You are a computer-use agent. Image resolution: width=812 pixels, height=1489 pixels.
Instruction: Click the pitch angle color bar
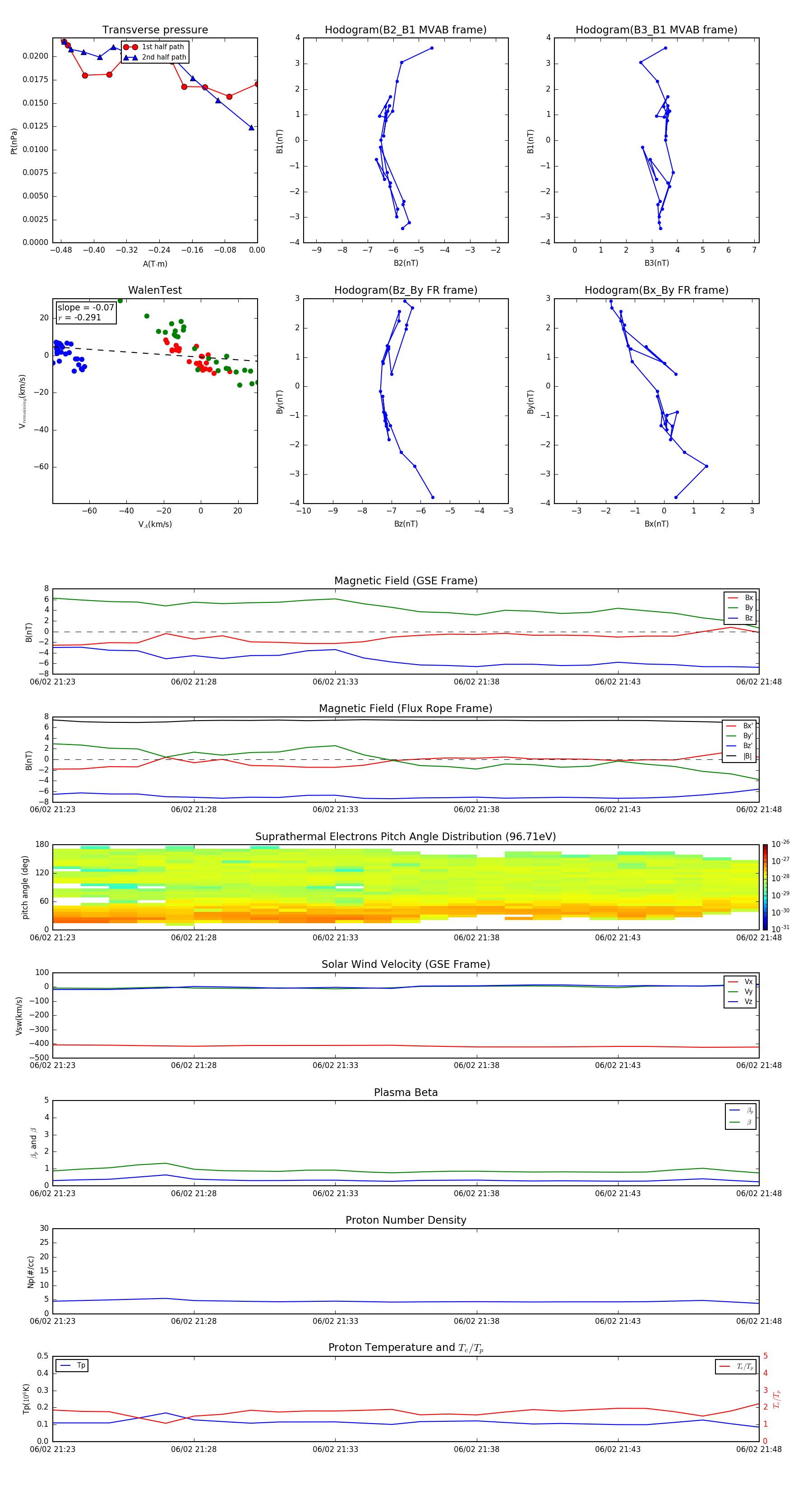(765, 887)
